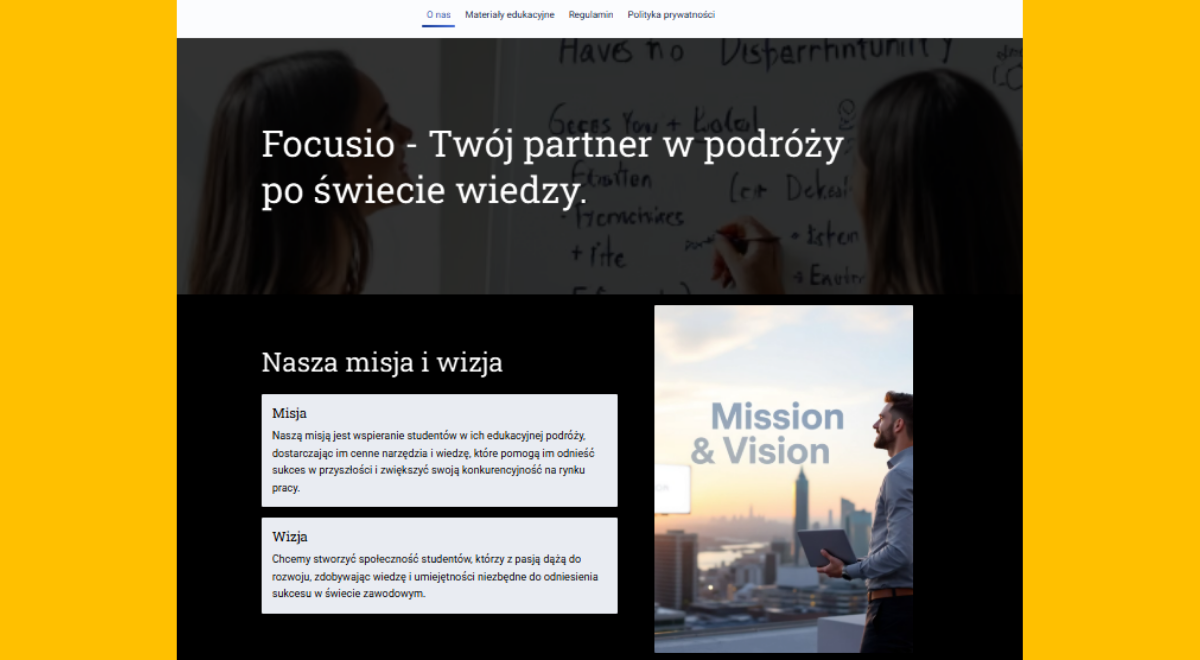Image resolution: width=1200 pixels, height=660 pixels.
Task: Go to Materiały edukacyjne page
Action: 510,15
